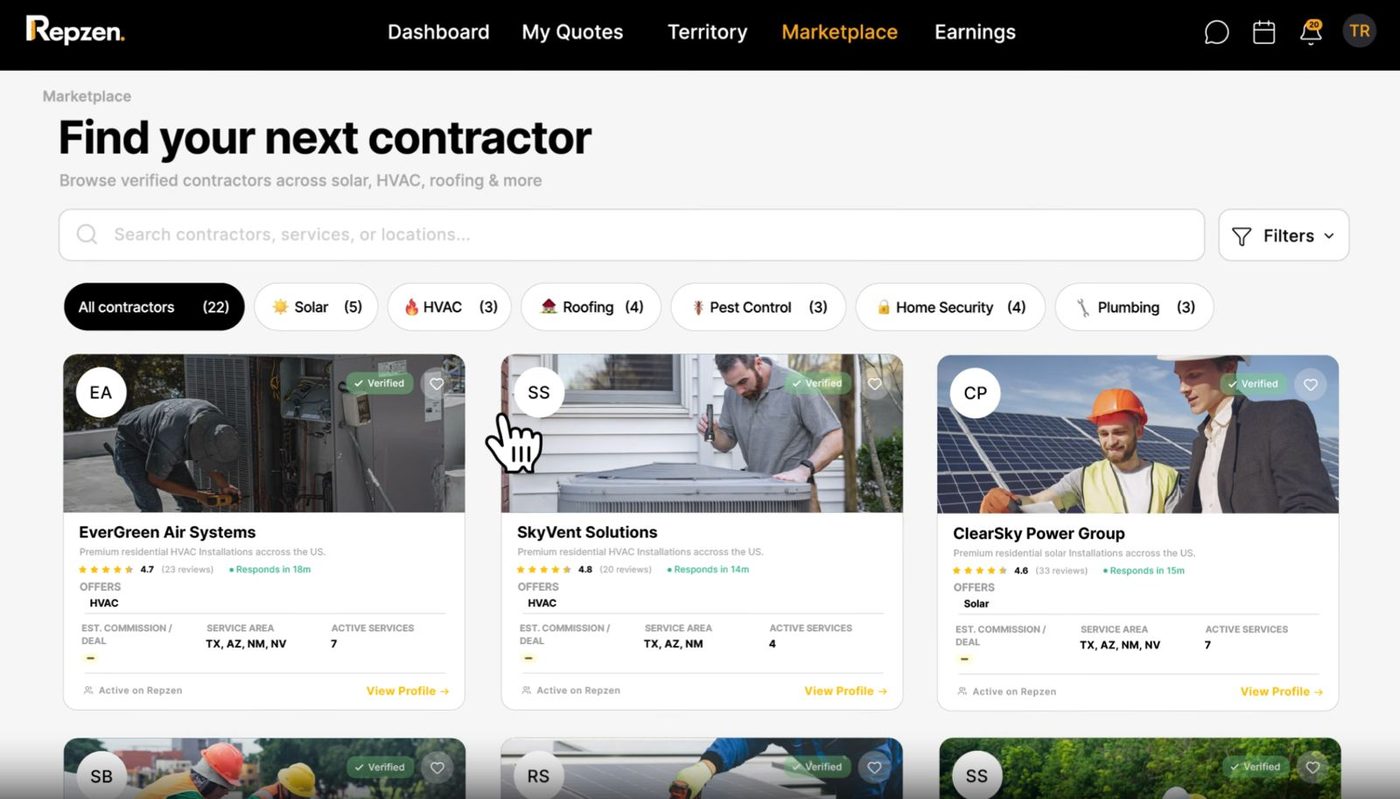Click Verified badge on ClearSky card

pyautogui.click(x=1253, y=384)
